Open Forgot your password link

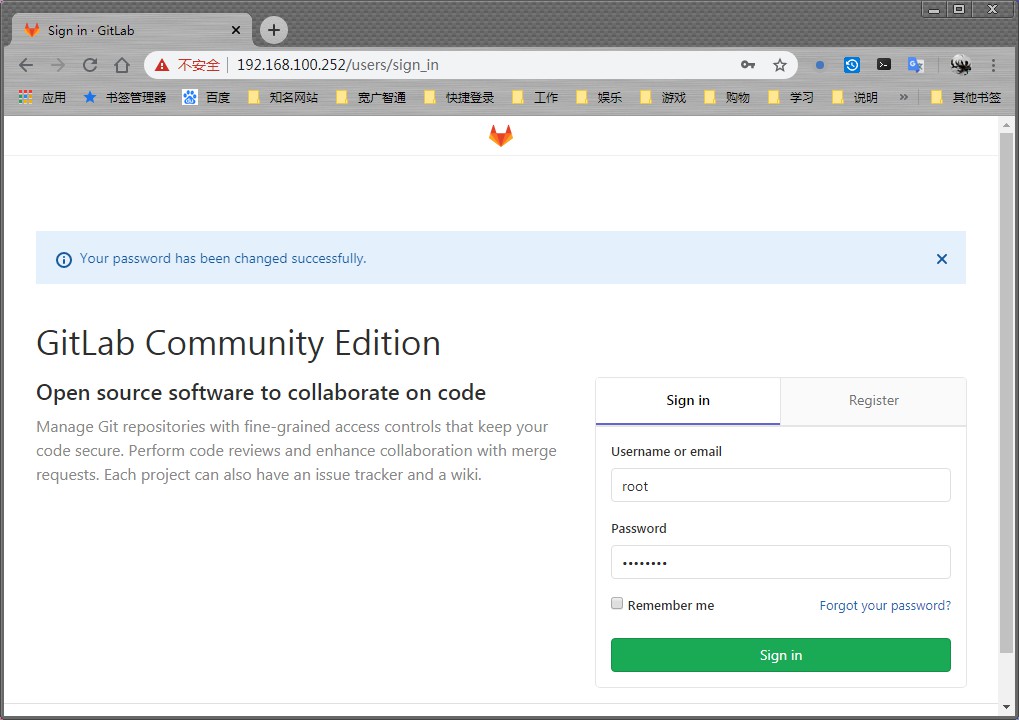click(884, 606)
